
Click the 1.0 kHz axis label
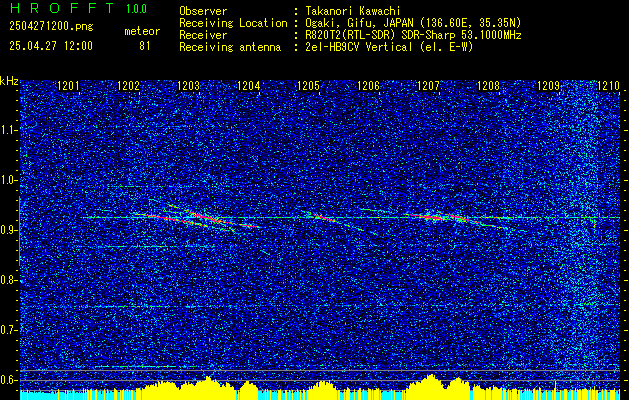[x=8, y=181]
